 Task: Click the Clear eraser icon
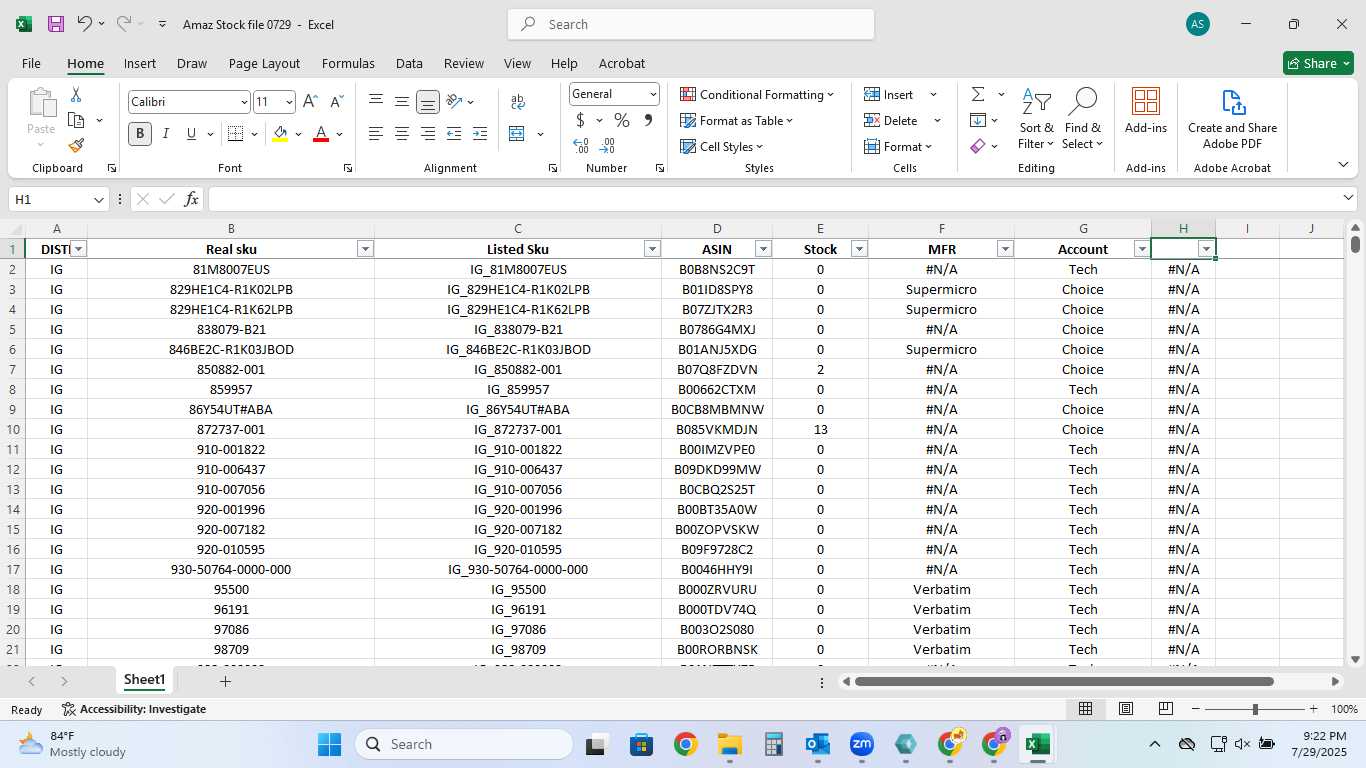[978, 146]
